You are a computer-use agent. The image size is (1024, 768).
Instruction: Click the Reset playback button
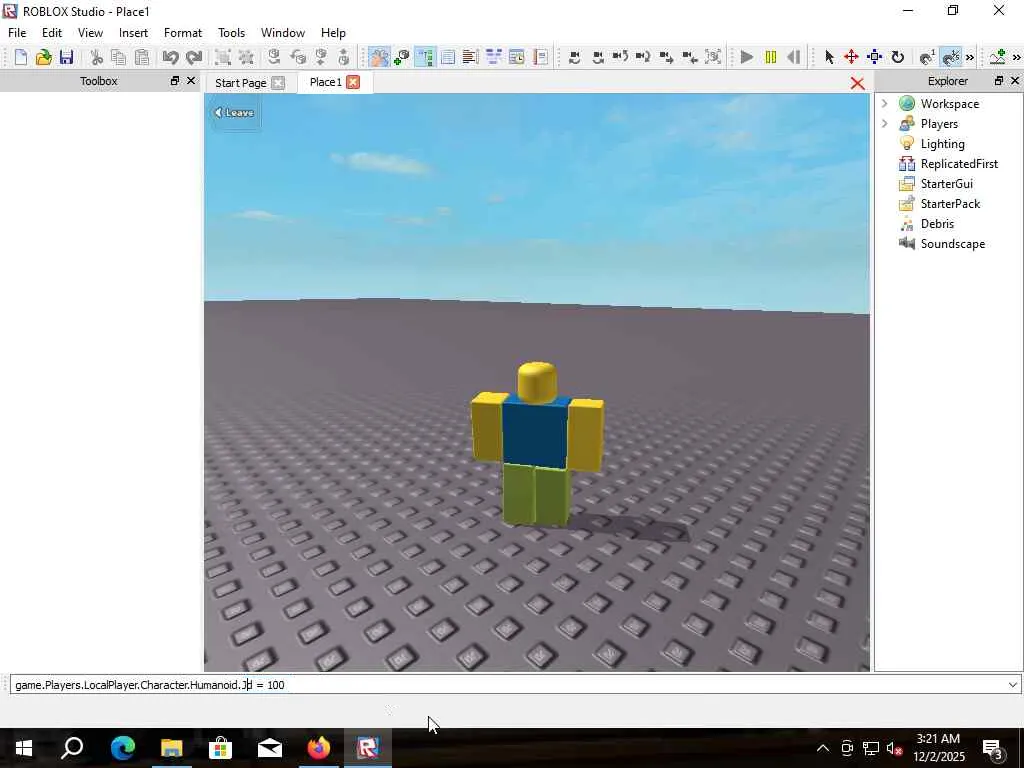(793, 57)
